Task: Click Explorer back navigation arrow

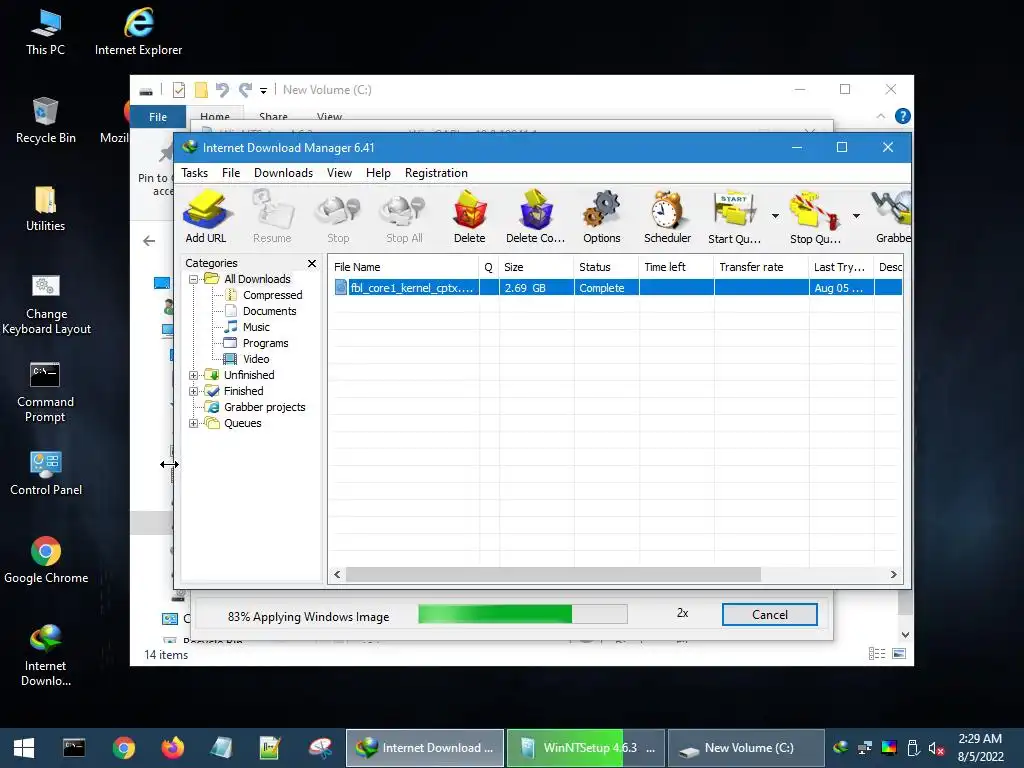Action: pyautogui.click(x=149, y=241)
